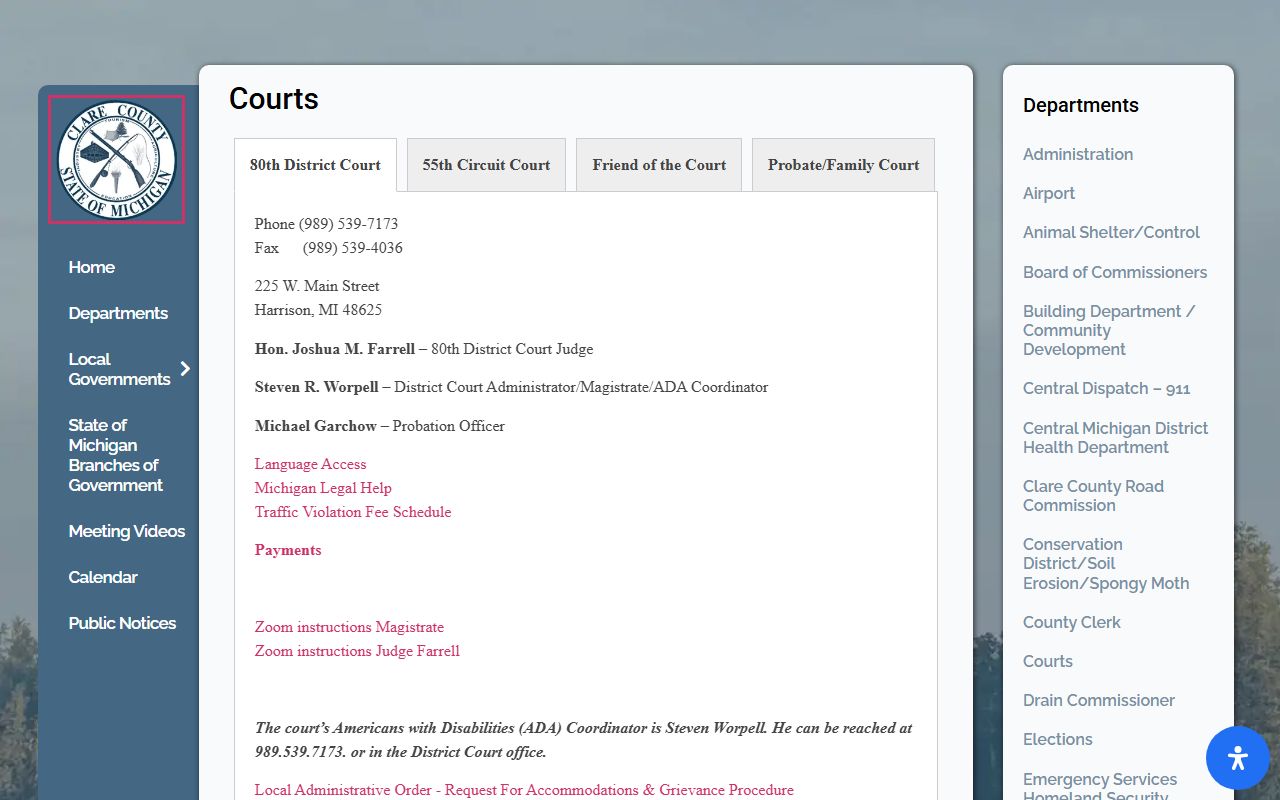The image size is (1280, 800).
Task: Open Building Department / Community Development link
Action: tap(1109, 330)
